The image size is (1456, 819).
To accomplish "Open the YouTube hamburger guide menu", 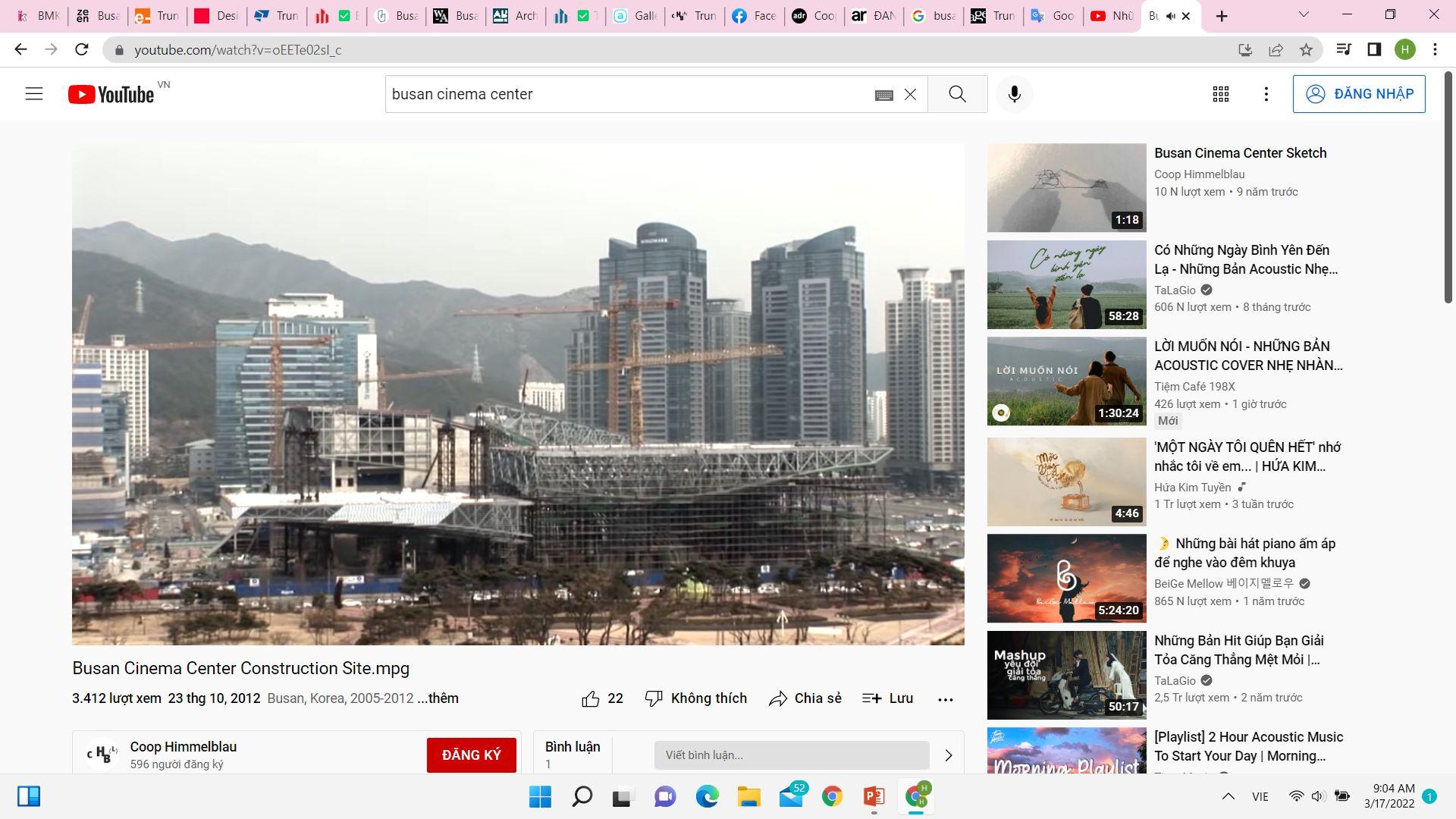I will (34, 94).
